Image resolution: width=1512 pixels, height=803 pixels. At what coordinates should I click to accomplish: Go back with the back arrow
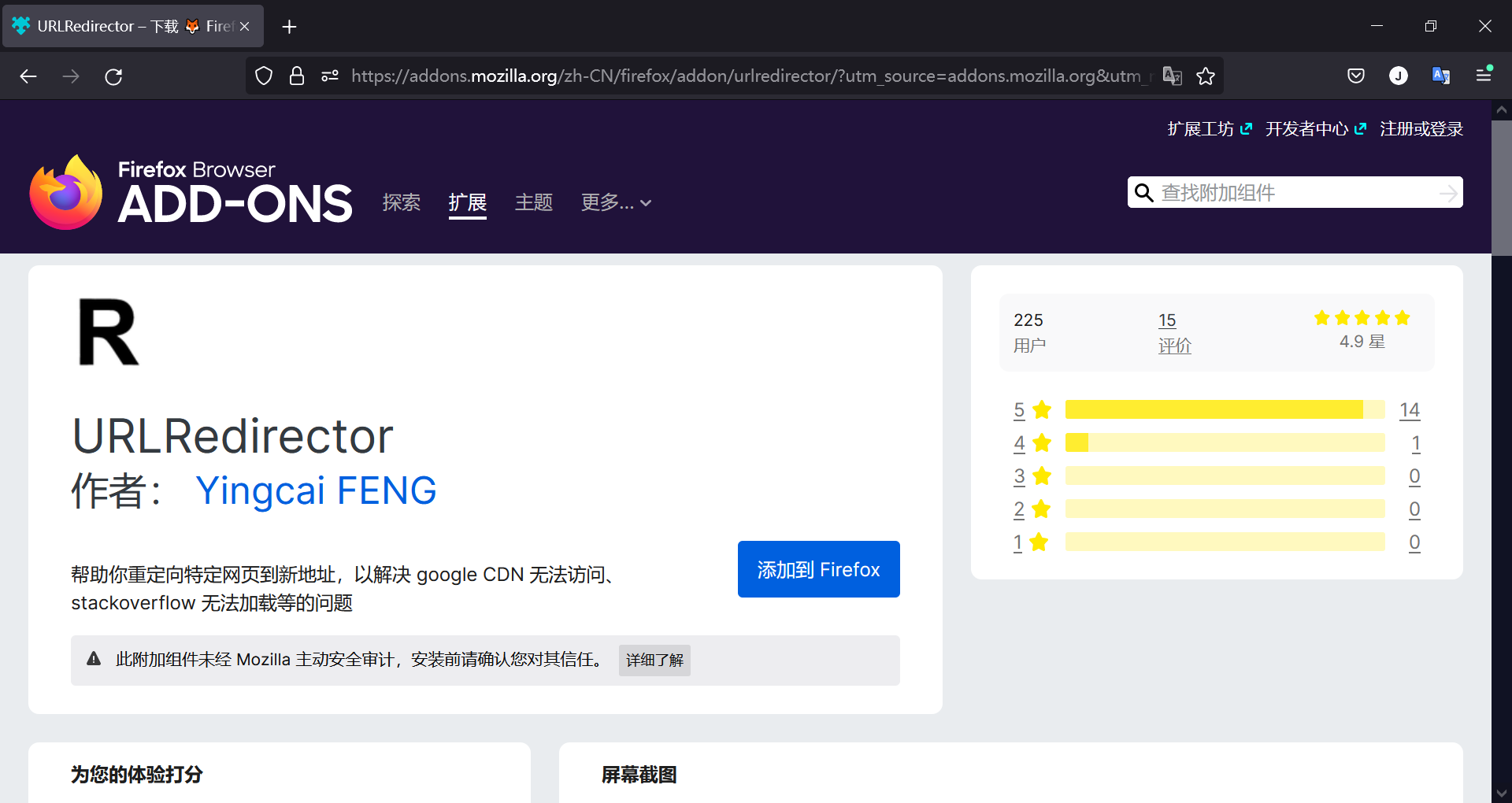coord(28,76)
